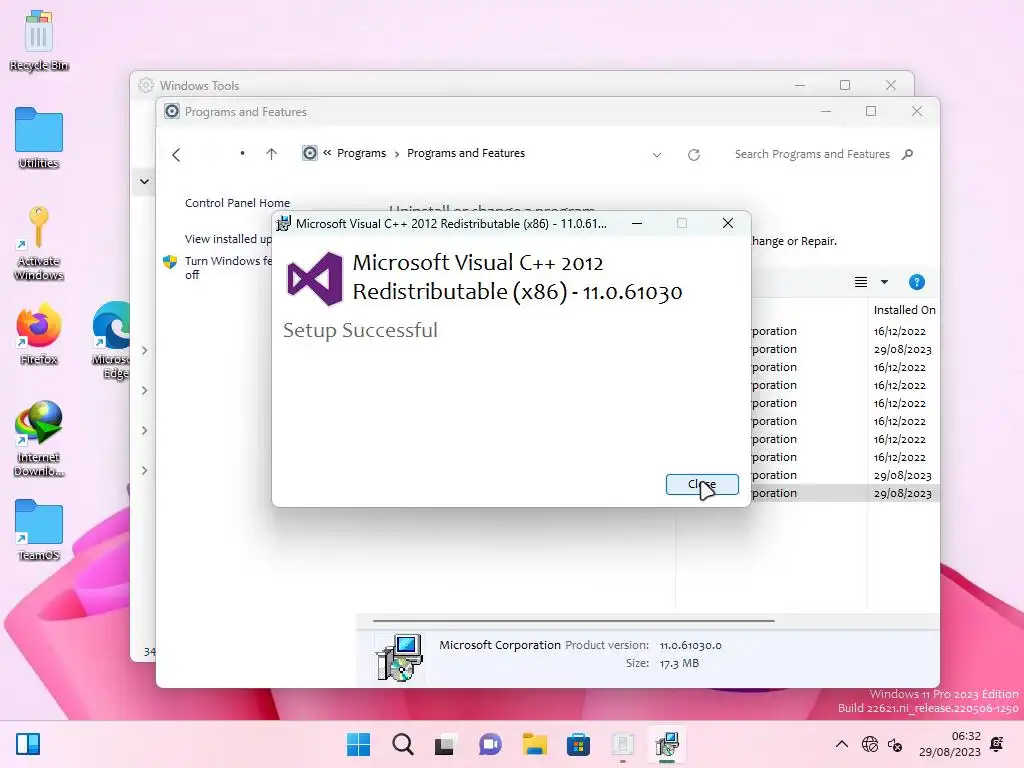Collapse top chevron in Windows Tools sidebar
1024x768 pixels.
(144, 182)
